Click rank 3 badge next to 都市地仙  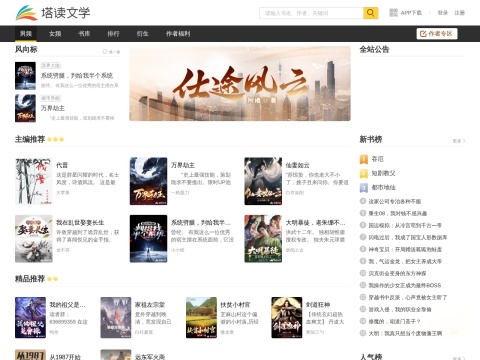click(364, 188)
